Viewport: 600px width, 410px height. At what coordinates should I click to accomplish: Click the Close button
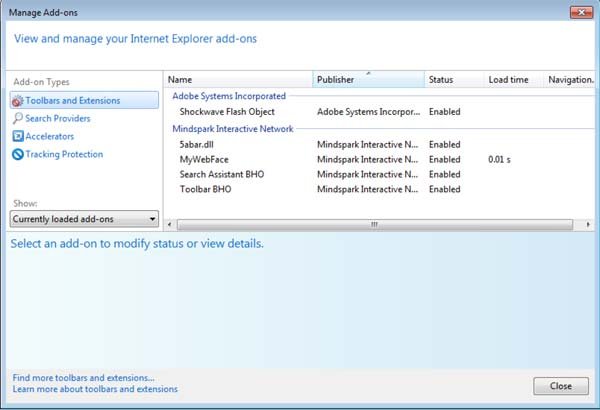(x=561, y=386)
